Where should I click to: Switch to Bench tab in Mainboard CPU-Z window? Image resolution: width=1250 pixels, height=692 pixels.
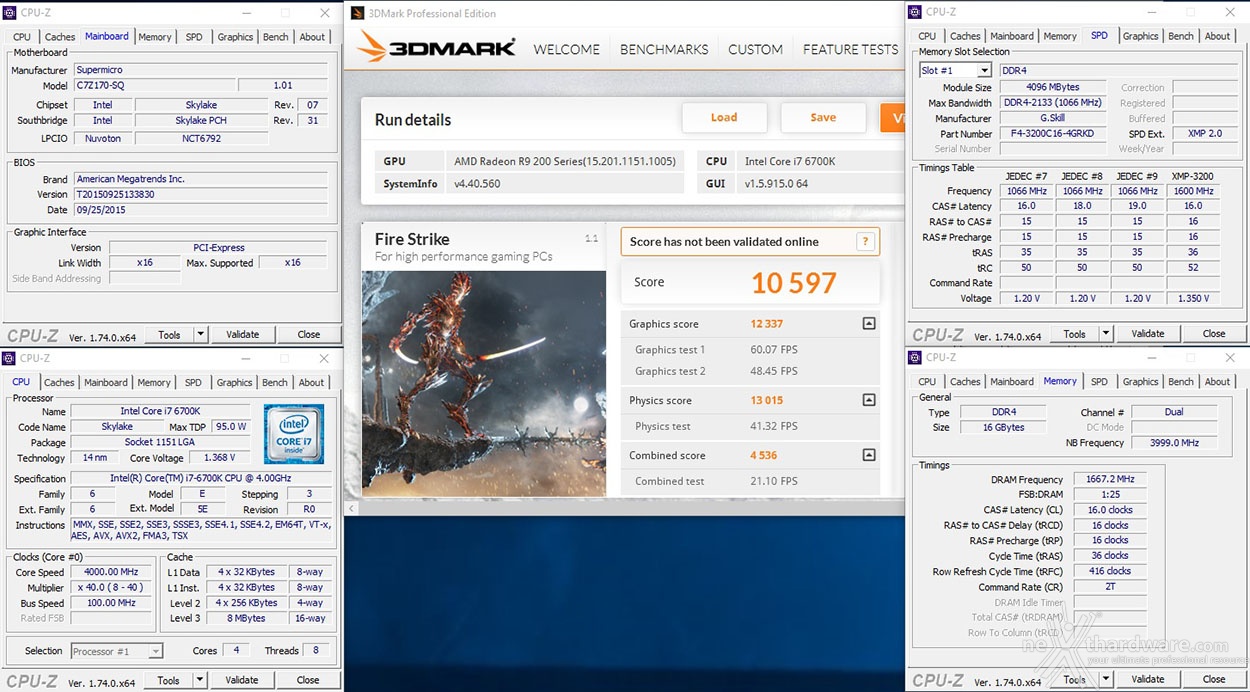pyautogui.click(x=275, y=37)
